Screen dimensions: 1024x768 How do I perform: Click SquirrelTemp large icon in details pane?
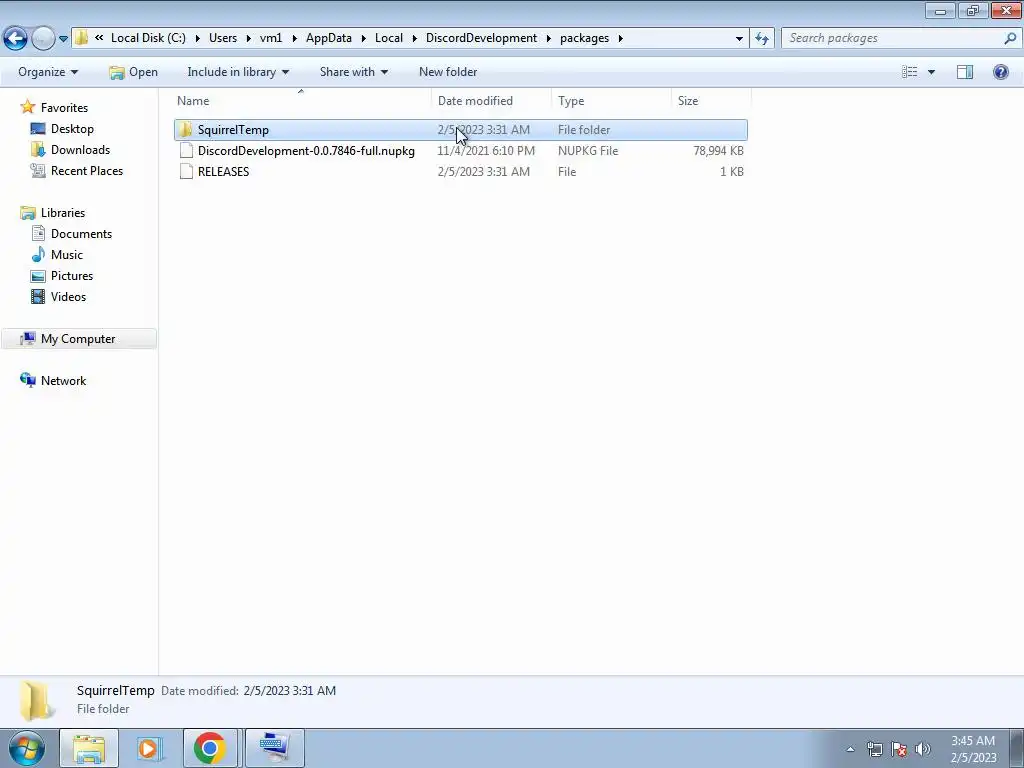click(x=35, y=700)
